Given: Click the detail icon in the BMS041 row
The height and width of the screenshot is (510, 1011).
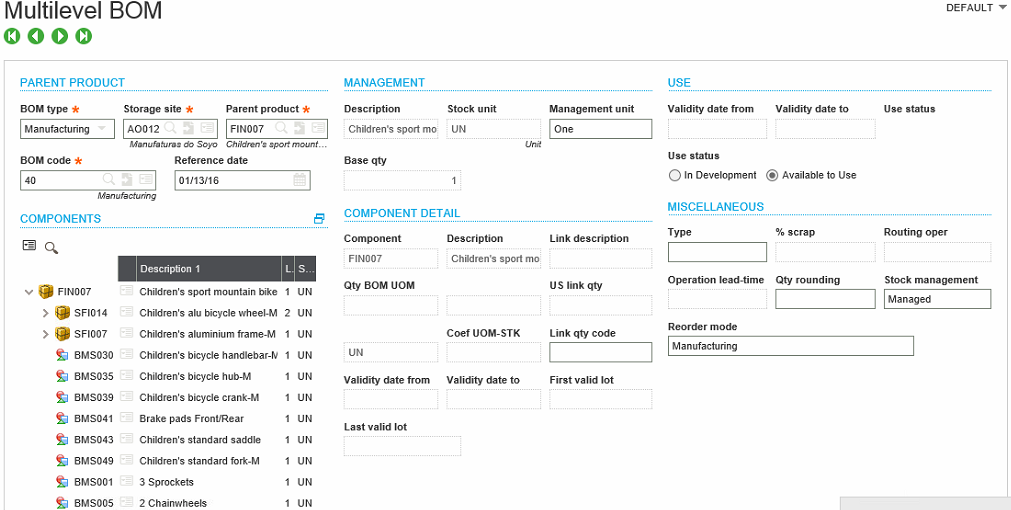Looking at the screenshot, I should tap(127, 418).
